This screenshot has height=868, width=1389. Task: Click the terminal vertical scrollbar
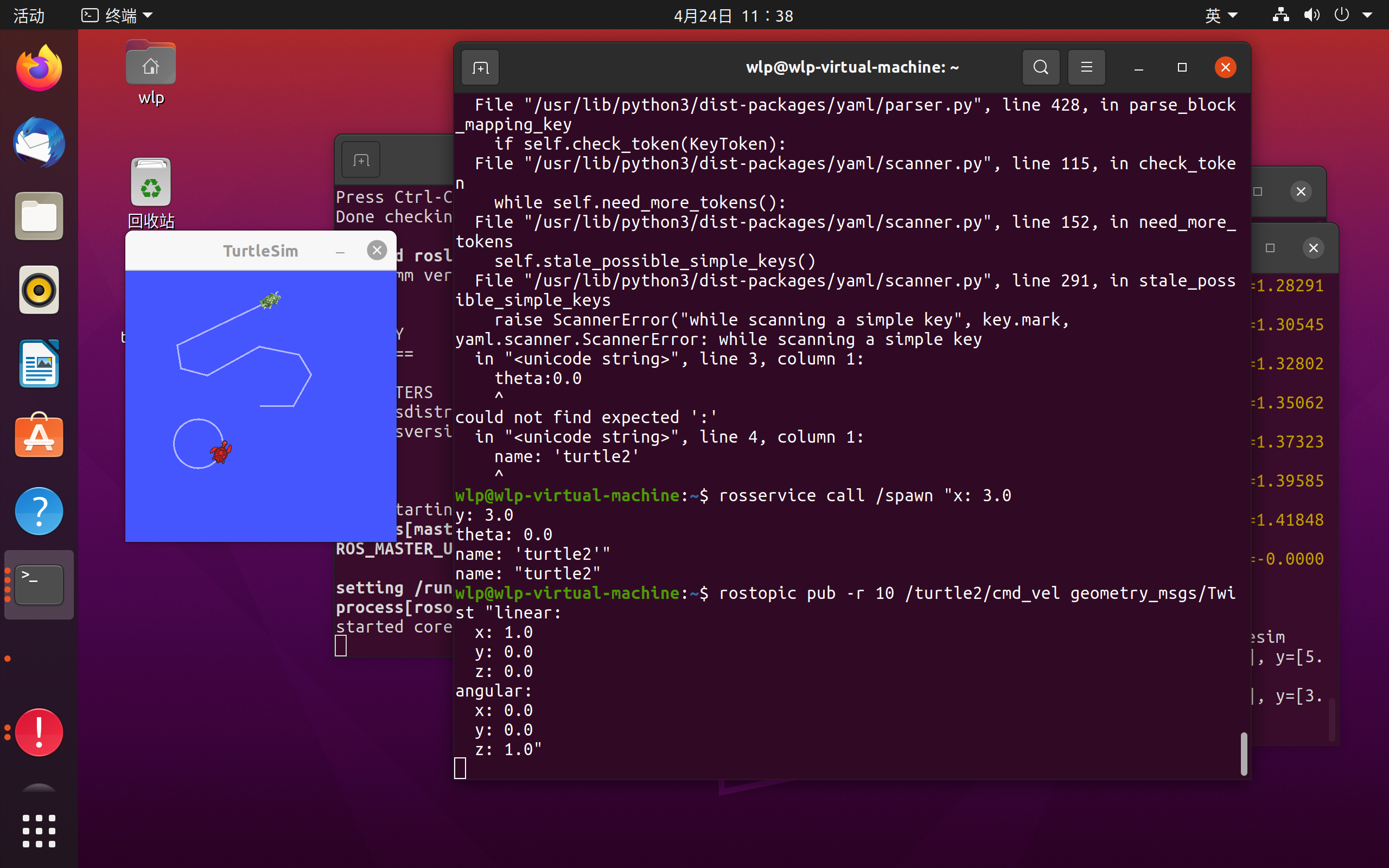tap(1243, 753)
